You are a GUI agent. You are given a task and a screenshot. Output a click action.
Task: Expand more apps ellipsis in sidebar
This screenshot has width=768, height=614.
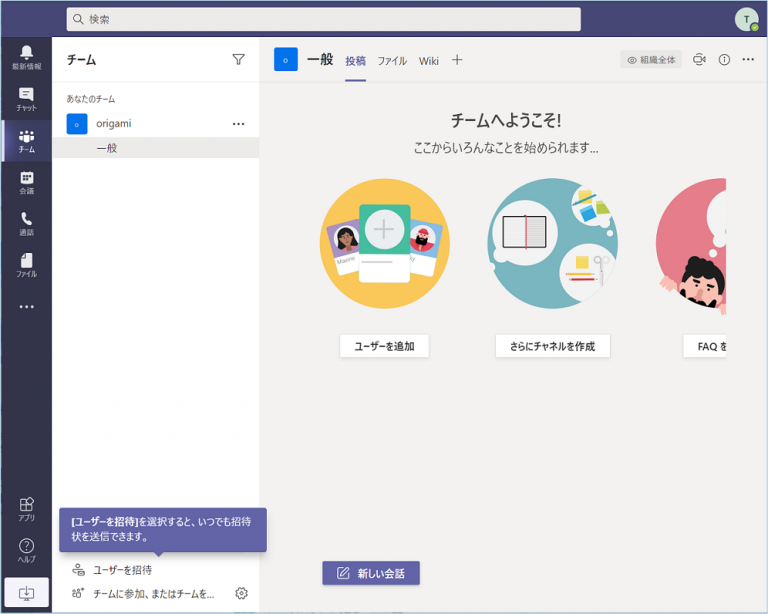click(26, 307)
